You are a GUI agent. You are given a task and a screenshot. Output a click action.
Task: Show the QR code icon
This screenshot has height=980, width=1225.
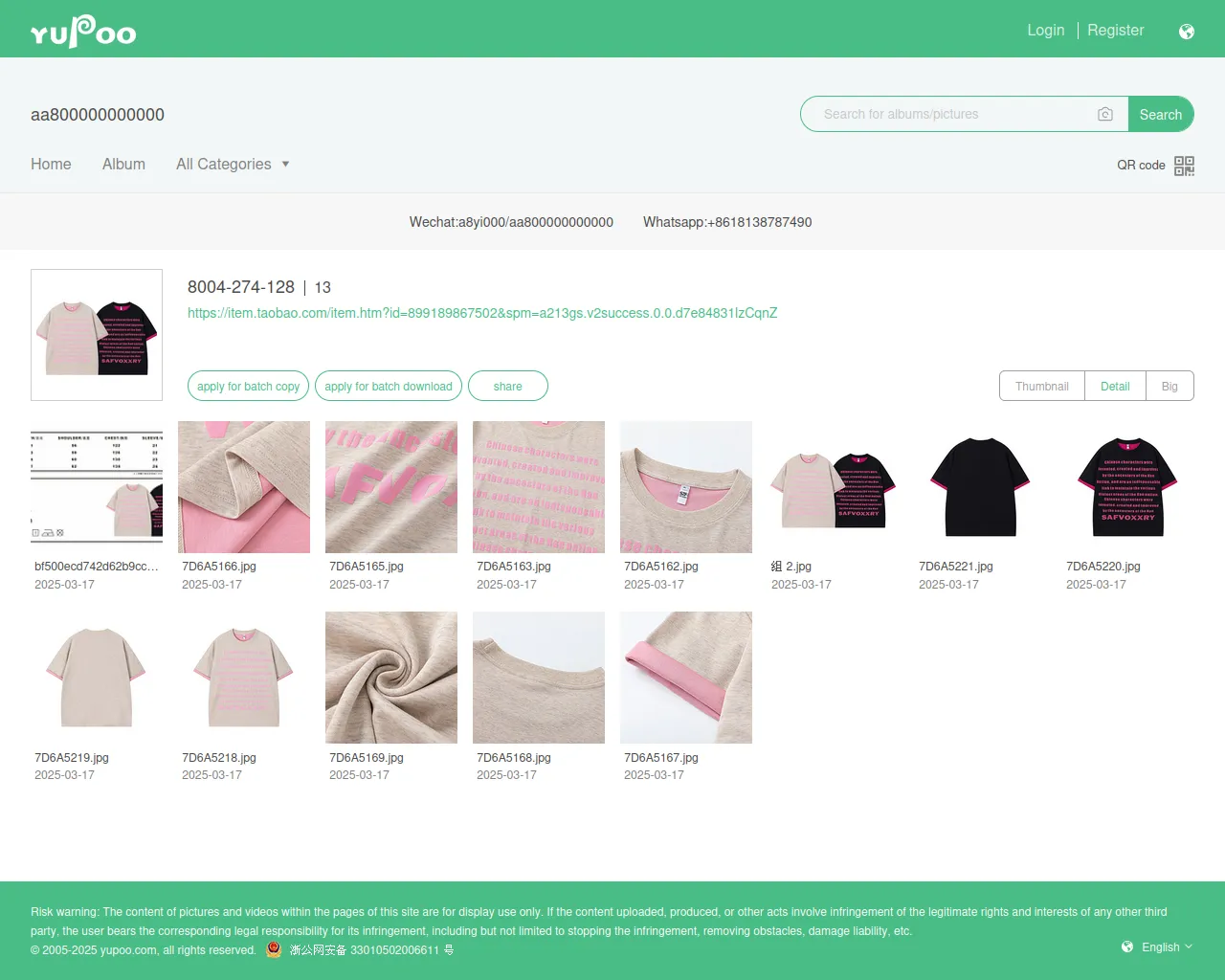point(1185,166)
